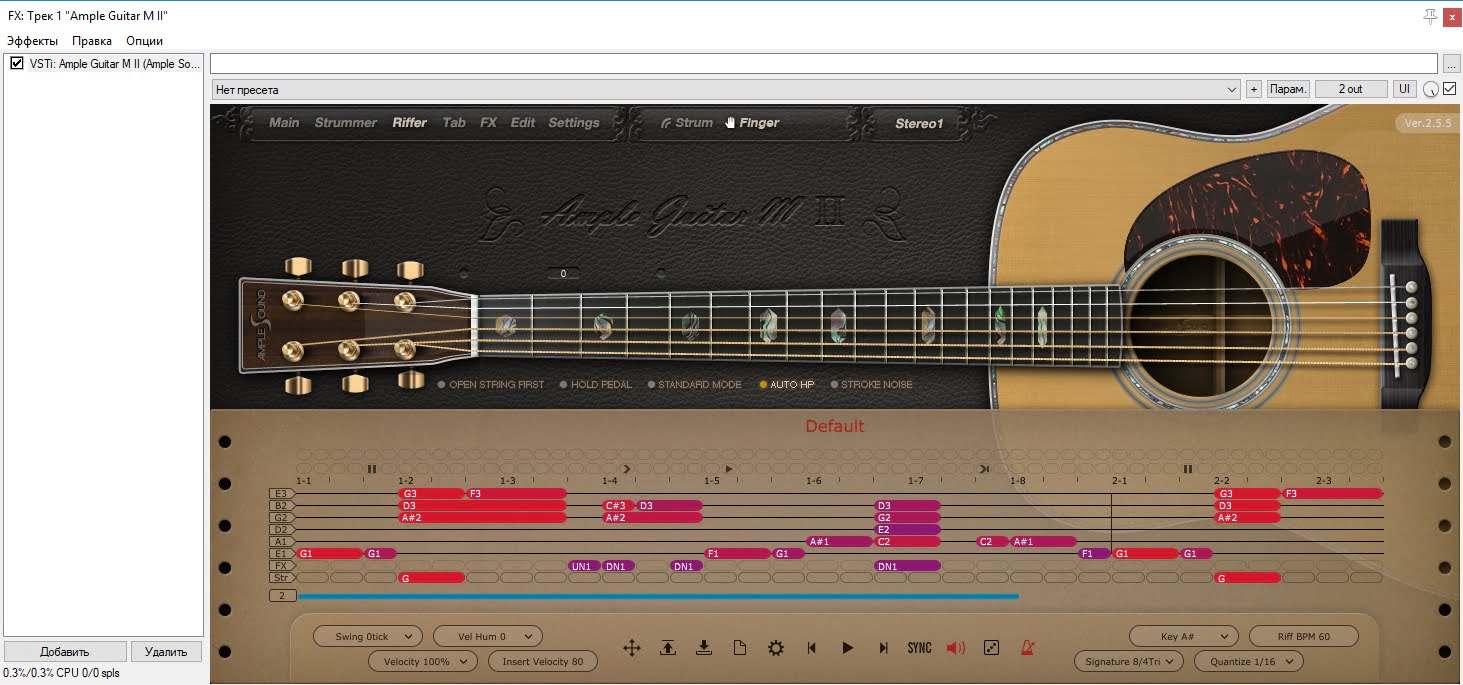Click the pause marker above bar 1-2
Viewport: 1463px width, 685px height.
click(x=372, y=468)
